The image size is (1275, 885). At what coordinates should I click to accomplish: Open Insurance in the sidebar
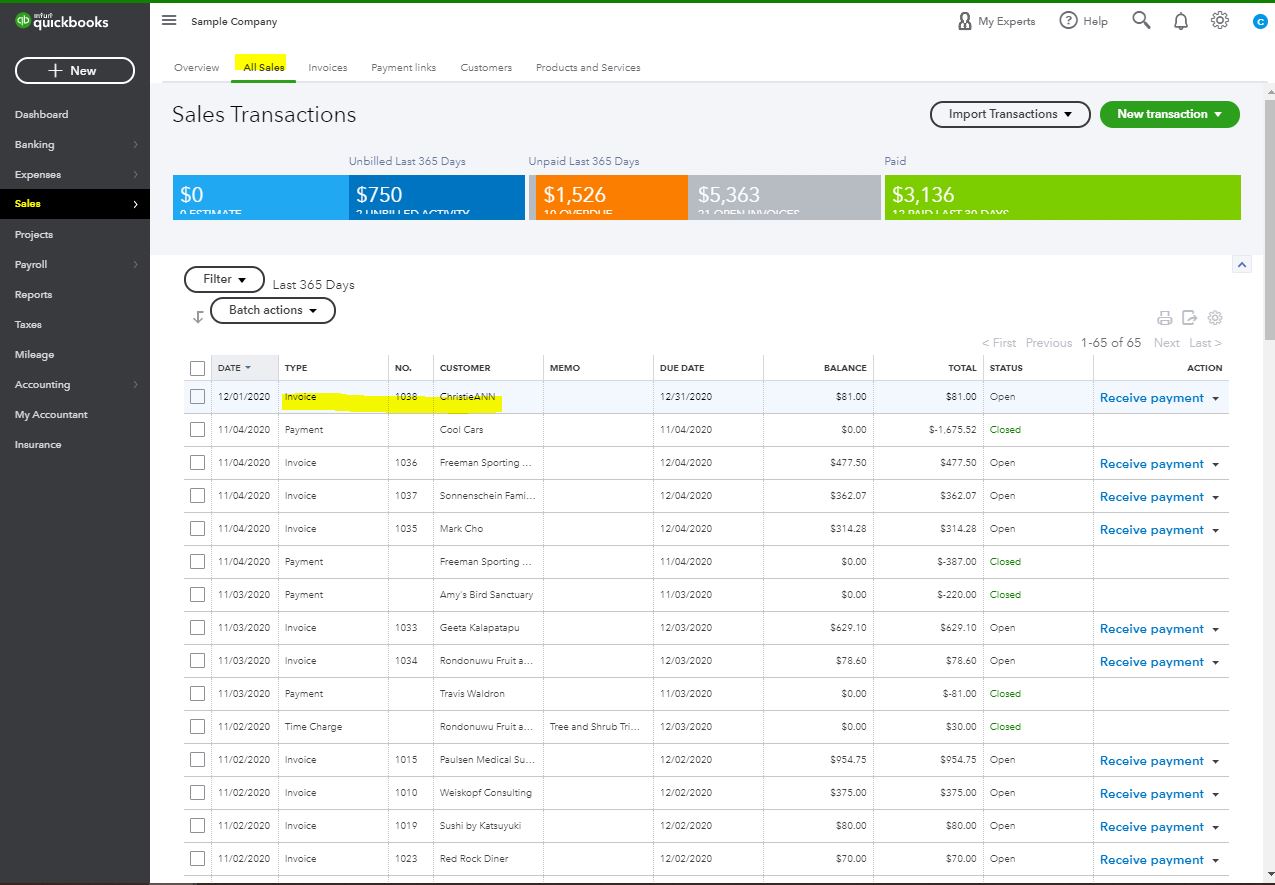(38, 445)
